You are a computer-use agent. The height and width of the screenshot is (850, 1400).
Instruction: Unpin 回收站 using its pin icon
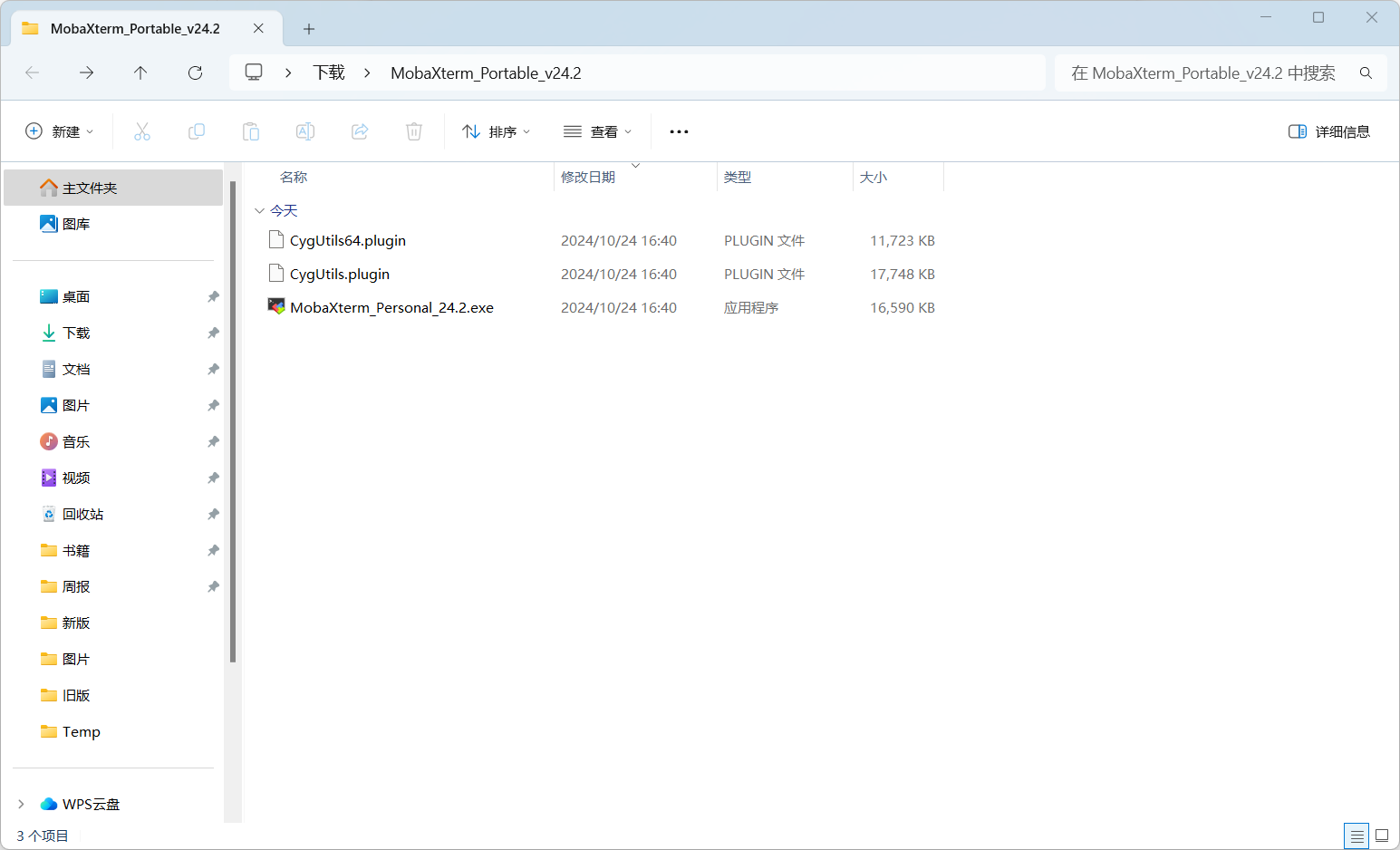[213, 514]
